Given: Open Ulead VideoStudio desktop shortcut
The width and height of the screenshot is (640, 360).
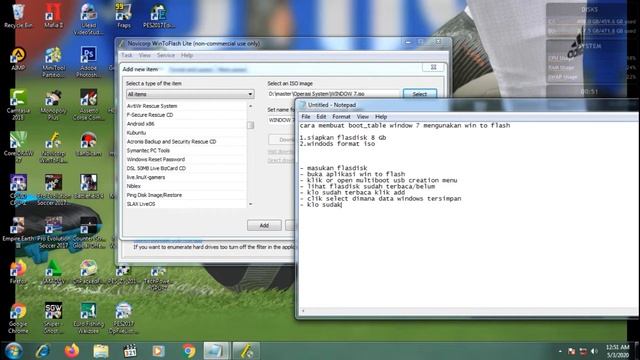Looking at the screenshot, I should click(x=88, y=19).
